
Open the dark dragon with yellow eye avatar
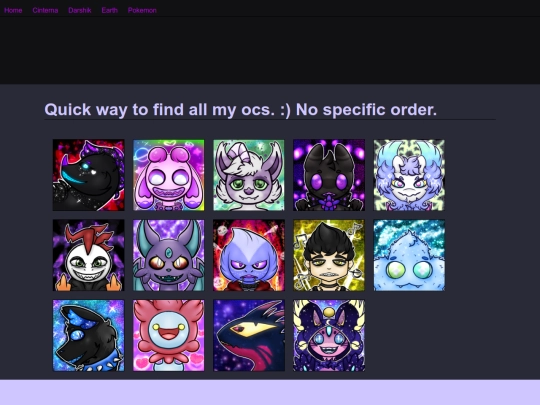tap(249, 335)
